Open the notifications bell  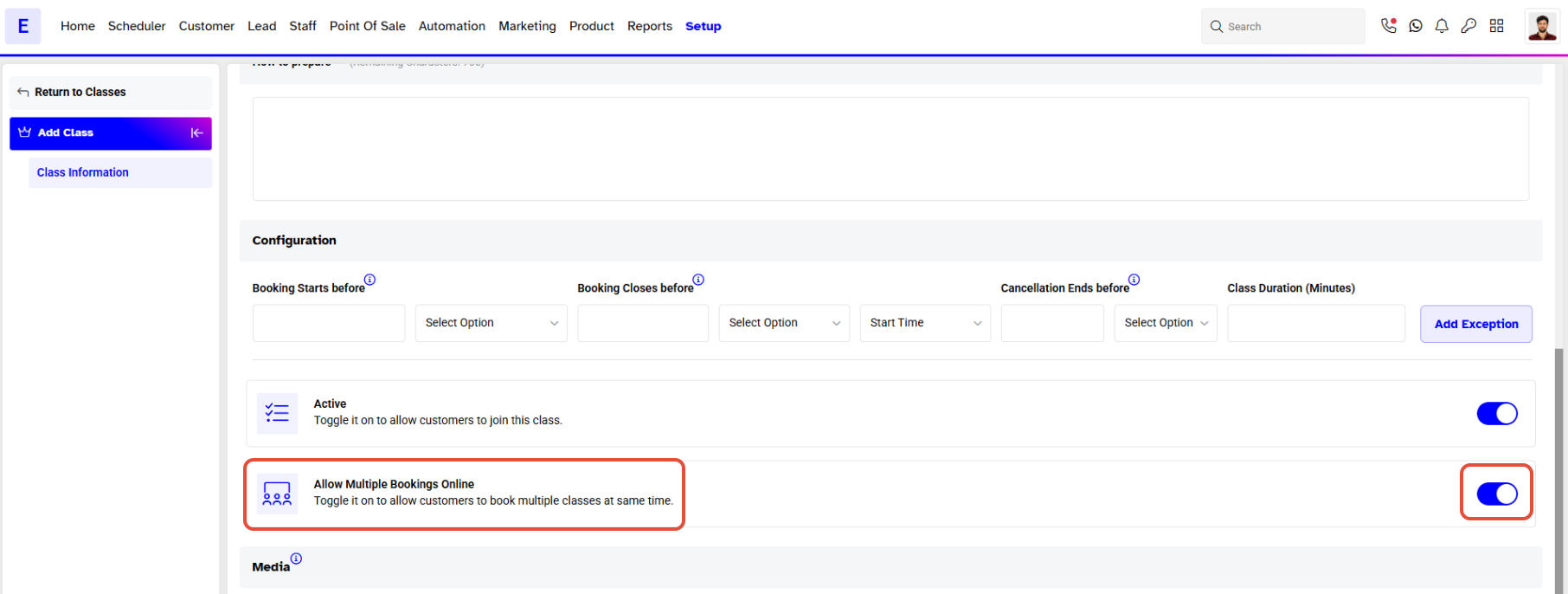[1442, 26]
